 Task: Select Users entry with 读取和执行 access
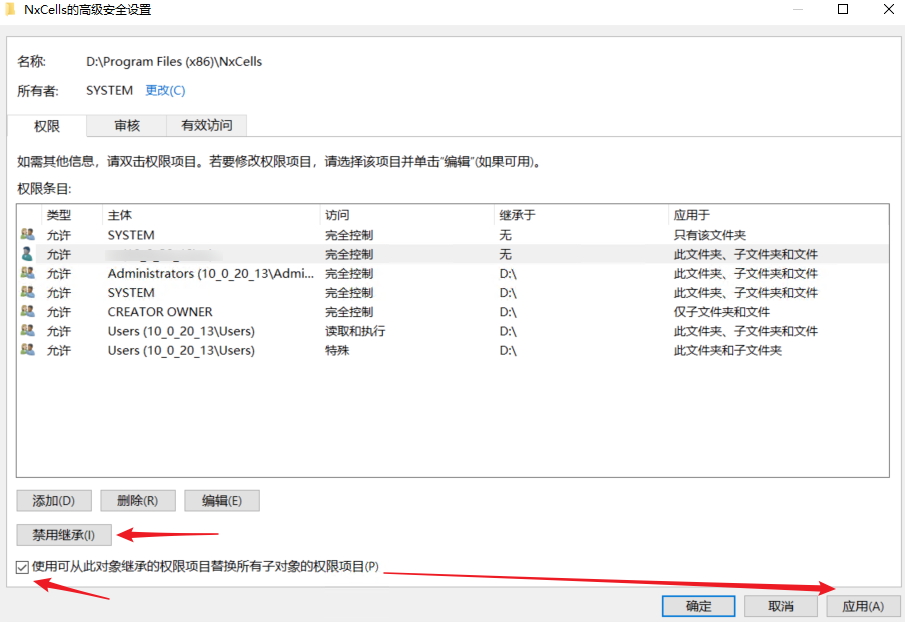pyautogui.click(x=452, y=331)
